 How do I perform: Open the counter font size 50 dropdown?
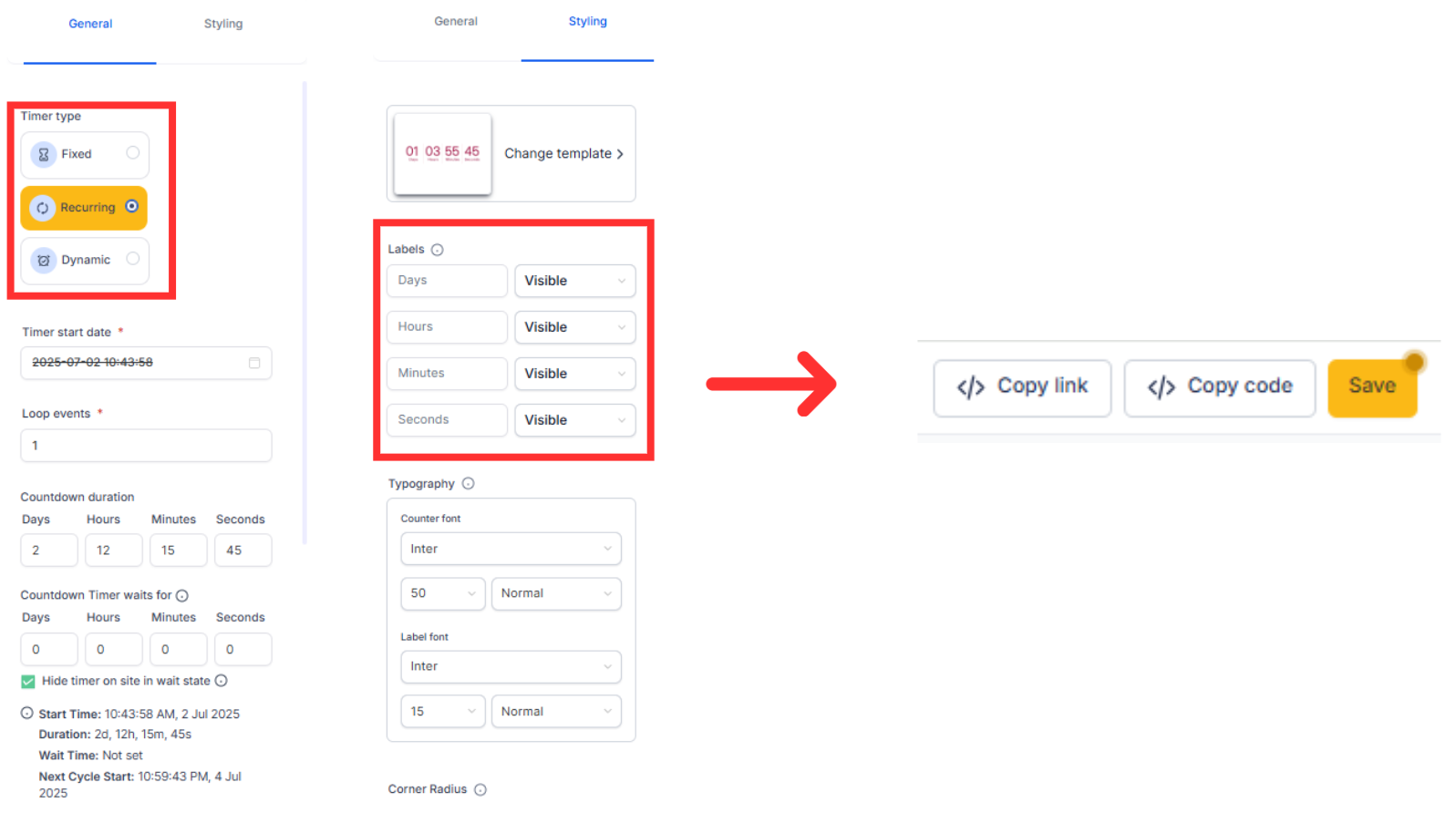coord(442,593)
